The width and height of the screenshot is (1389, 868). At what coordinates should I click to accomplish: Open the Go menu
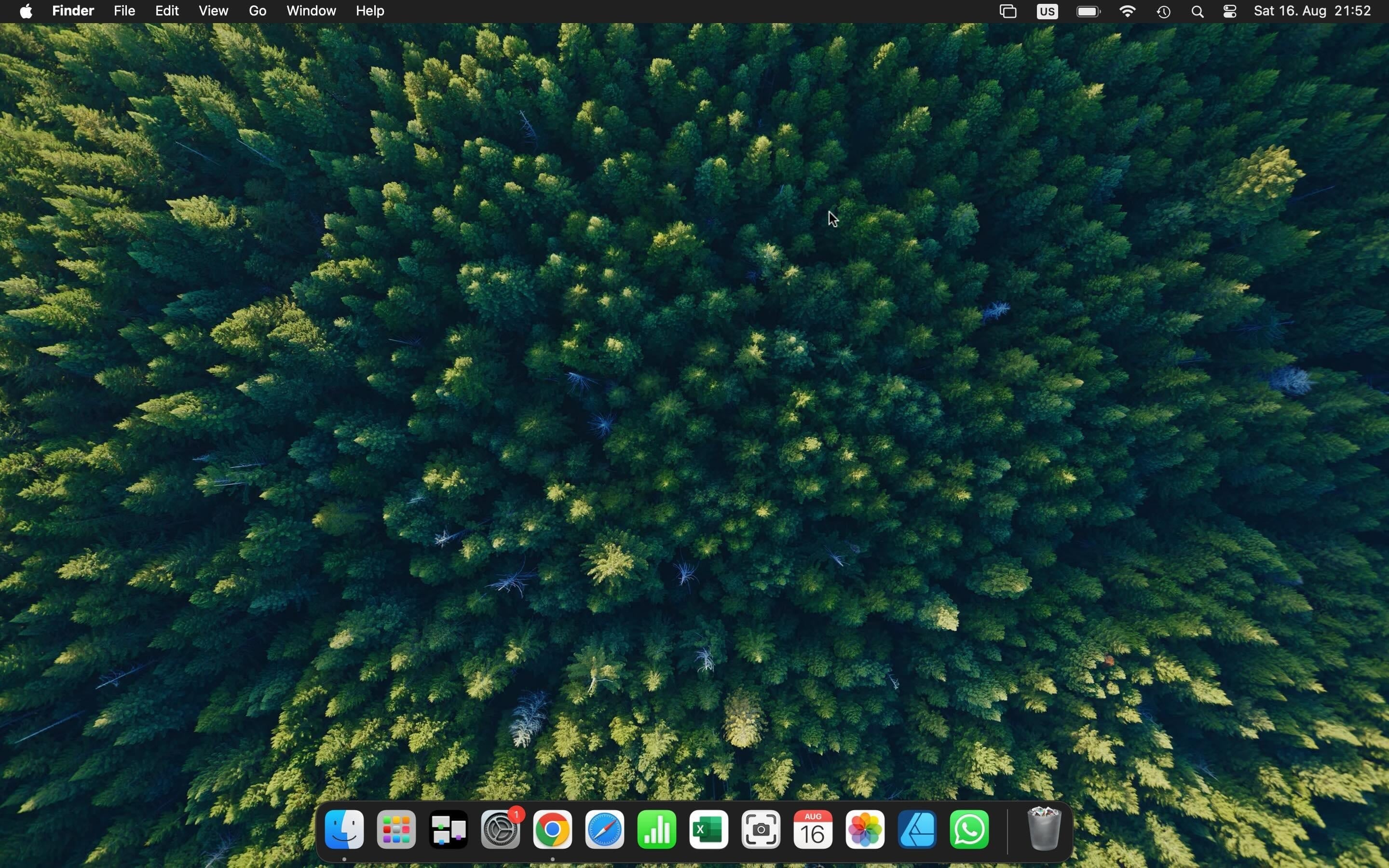tap(258, 11)
